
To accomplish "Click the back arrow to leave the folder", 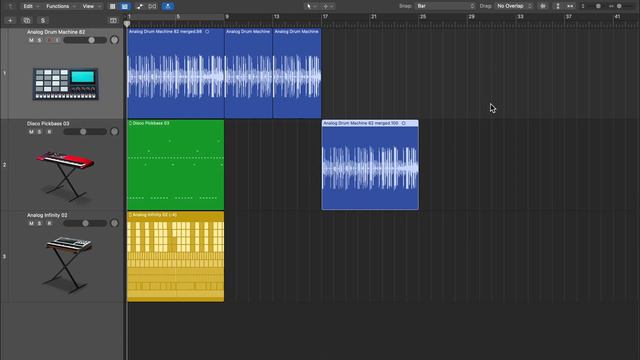I will 11,6.
